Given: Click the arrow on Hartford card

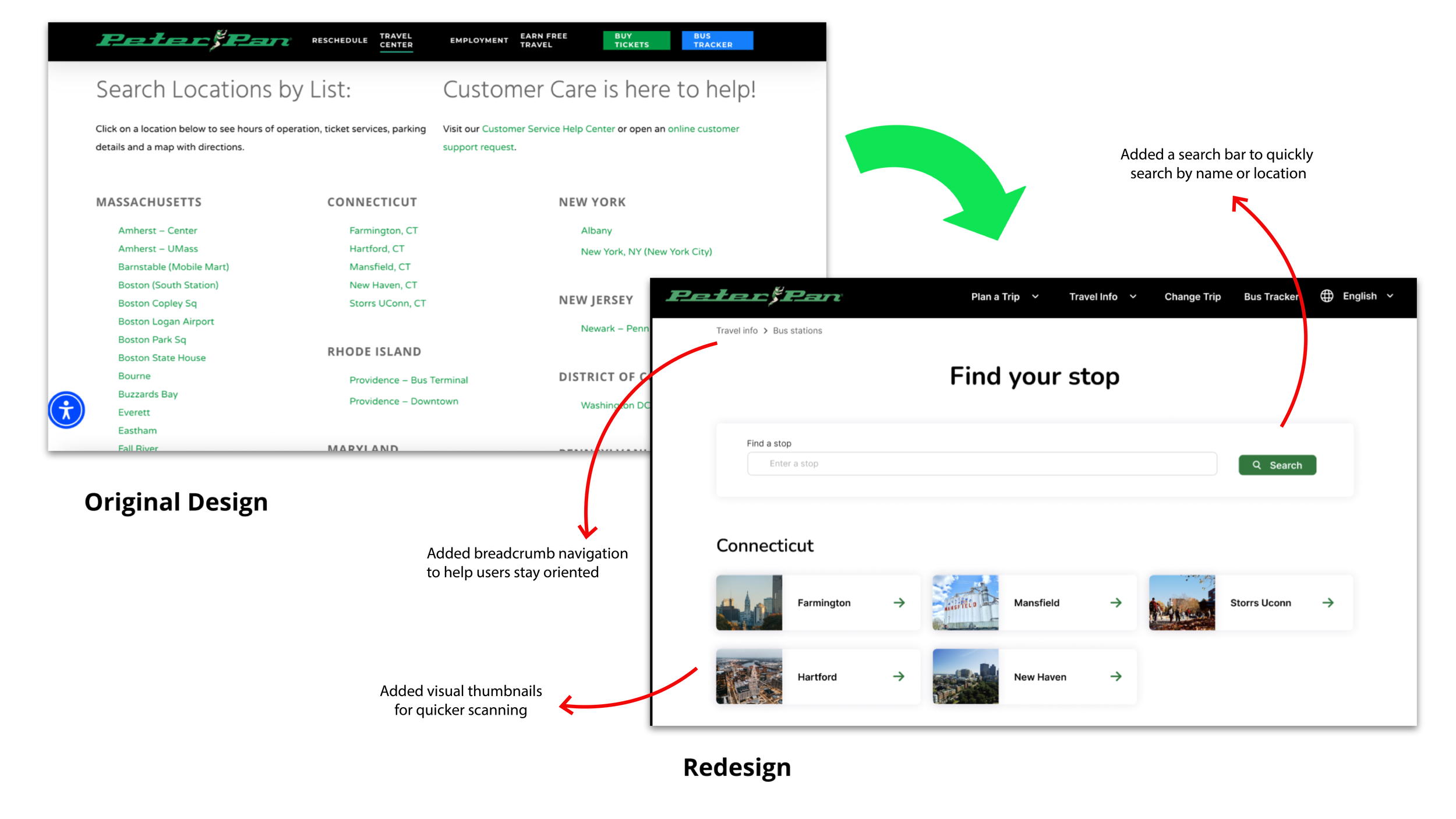Looking at the screenshot, I should (x=899, y=676).
